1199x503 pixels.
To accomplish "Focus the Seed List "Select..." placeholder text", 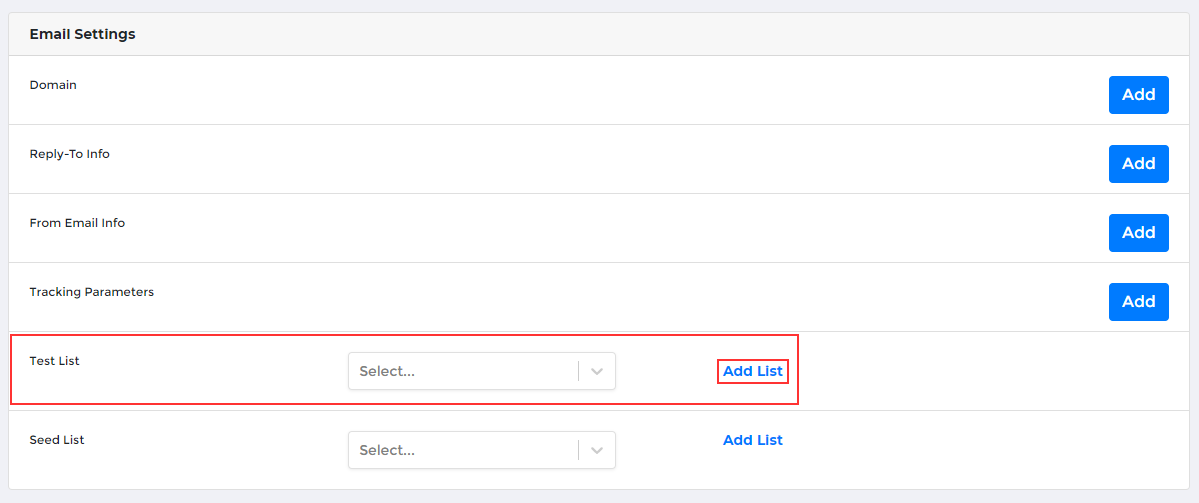I will click(387, 450).
